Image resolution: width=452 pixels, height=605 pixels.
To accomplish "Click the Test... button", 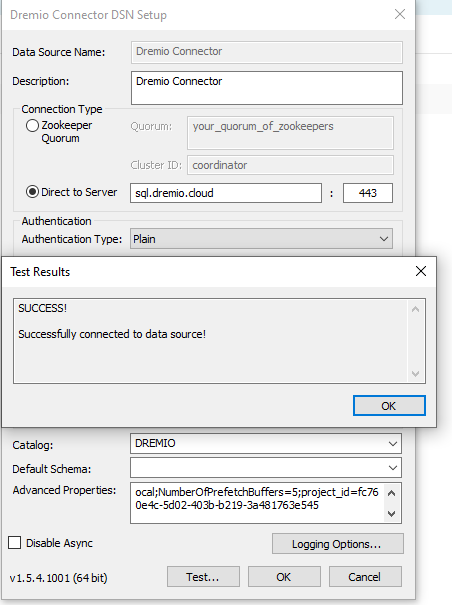I will 203,576.
